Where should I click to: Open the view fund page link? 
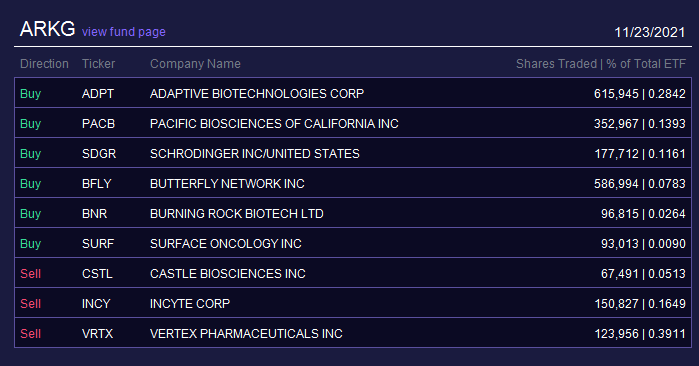(x=123, y=32)
